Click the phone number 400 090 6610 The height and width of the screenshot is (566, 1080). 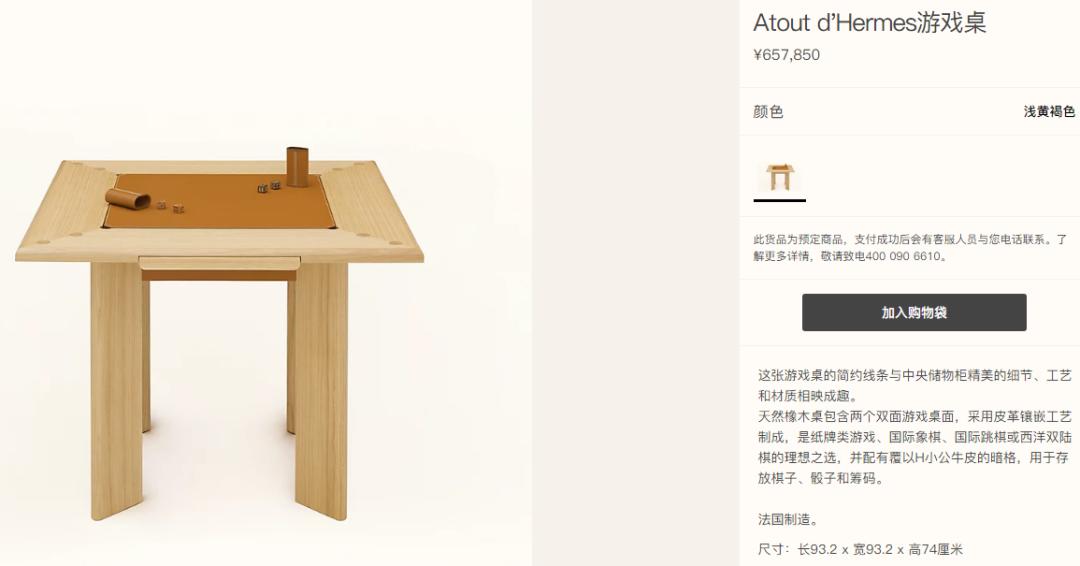point(902,256)
